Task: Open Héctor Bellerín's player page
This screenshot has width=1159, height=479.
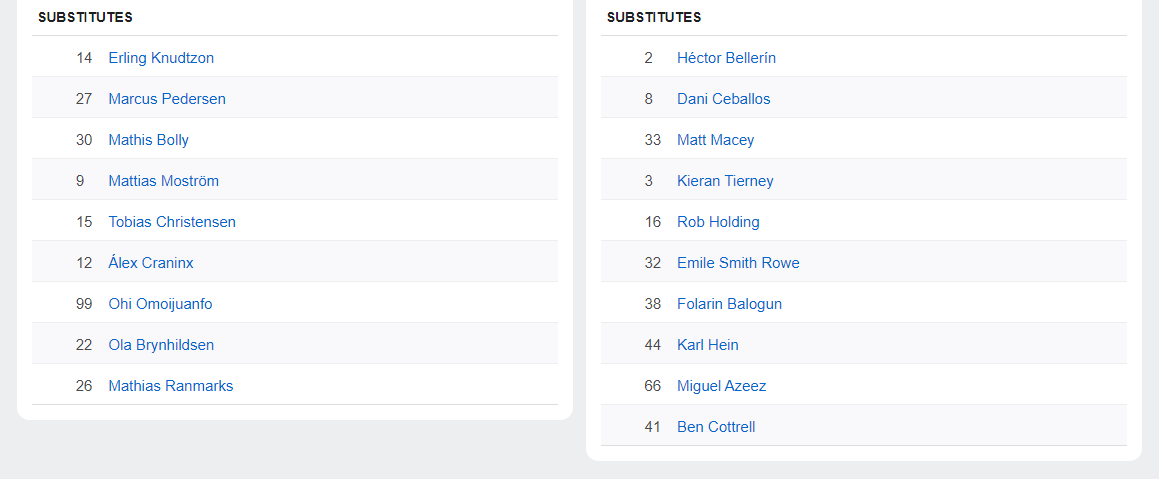Action: click(726, 58)
